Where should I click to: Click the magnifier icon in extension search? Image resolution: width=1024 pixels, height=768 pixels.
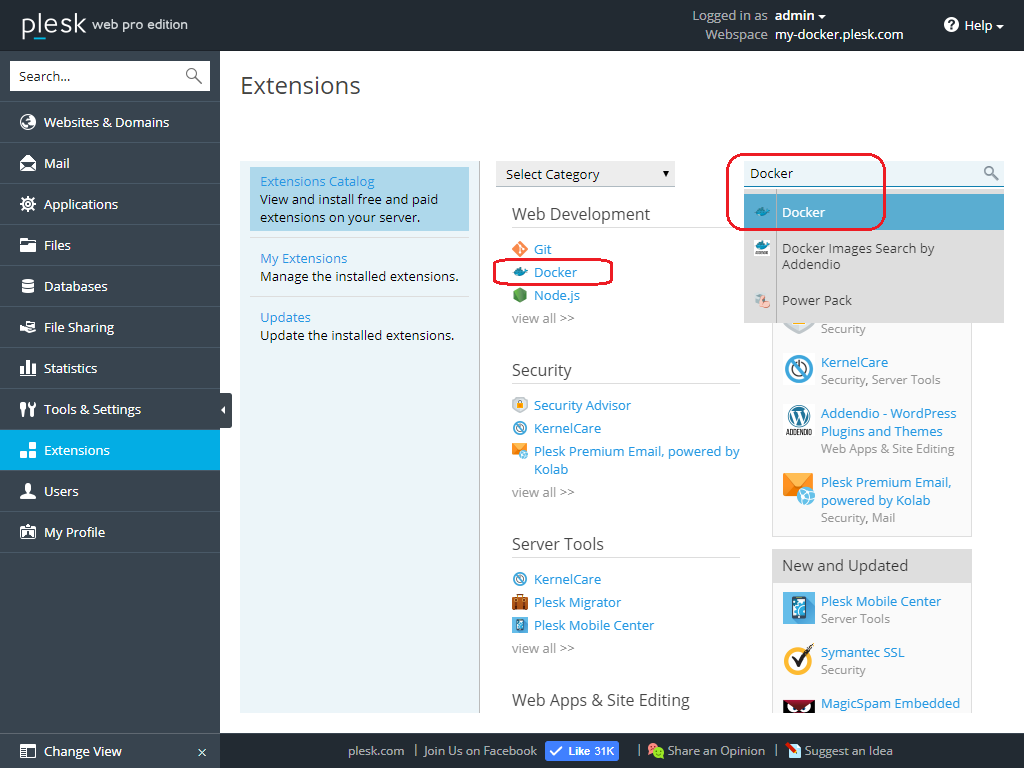coord(990,173)
